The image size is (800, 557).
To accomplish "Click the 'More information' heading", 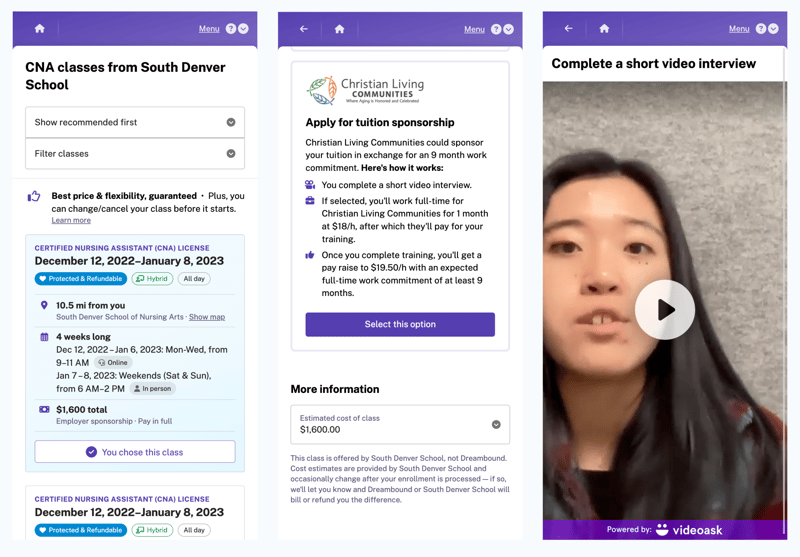I will [x=335, y=389].
